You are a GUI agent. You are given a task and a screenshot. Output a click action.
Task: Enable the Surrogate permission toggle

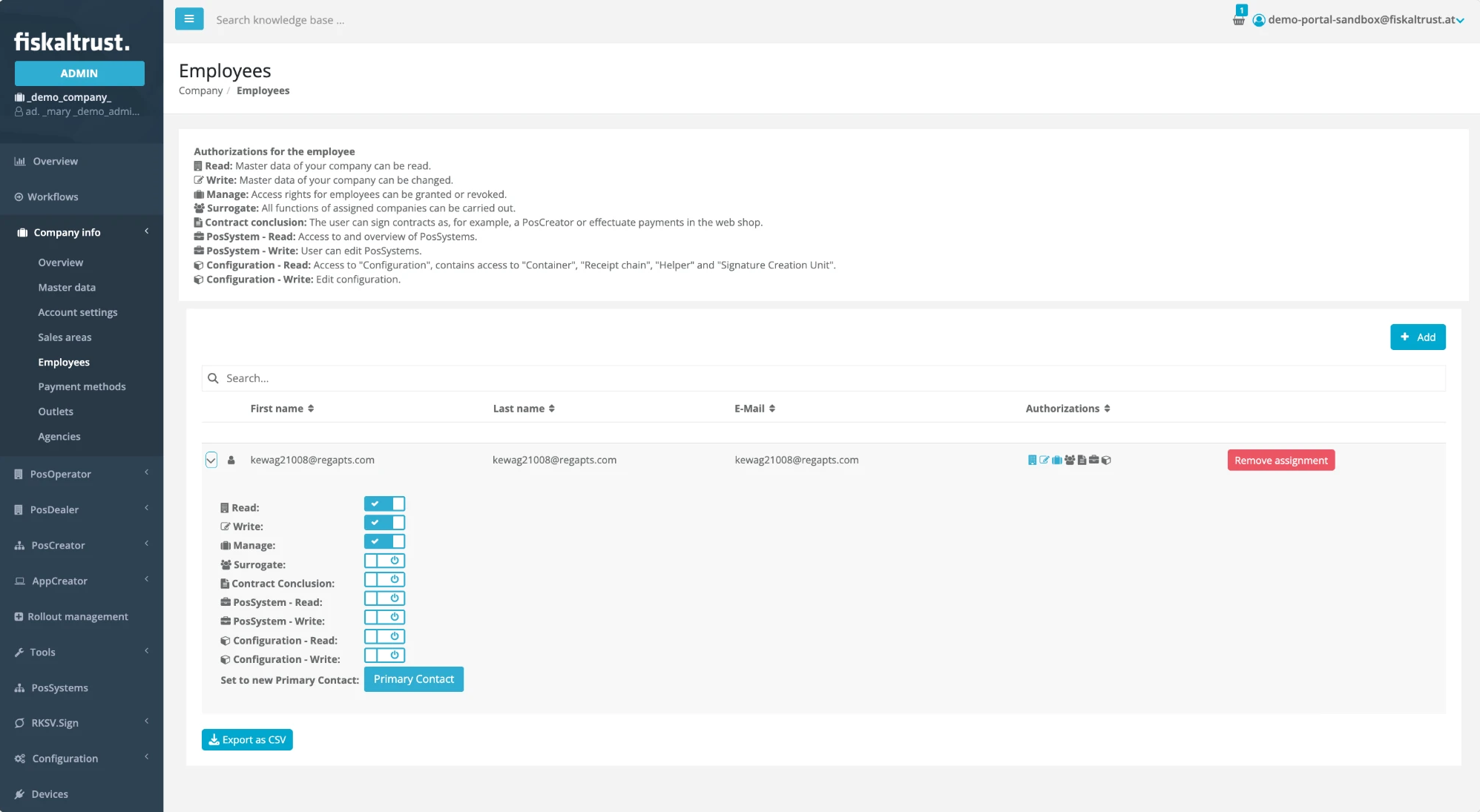(384, 561)
